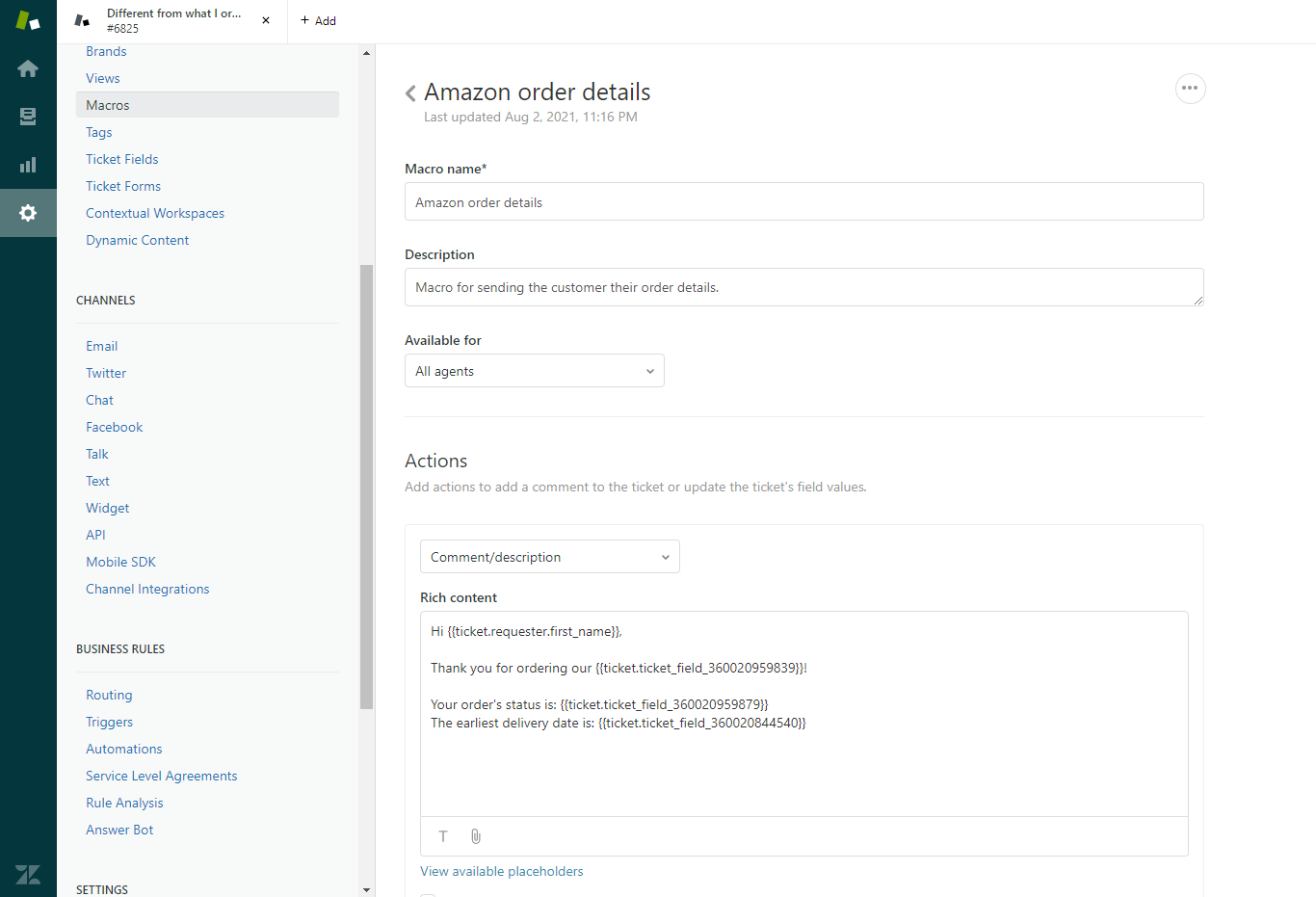Click inside the Rich content editor
The width and height of the screenshot is (1316, 897).
804,714
